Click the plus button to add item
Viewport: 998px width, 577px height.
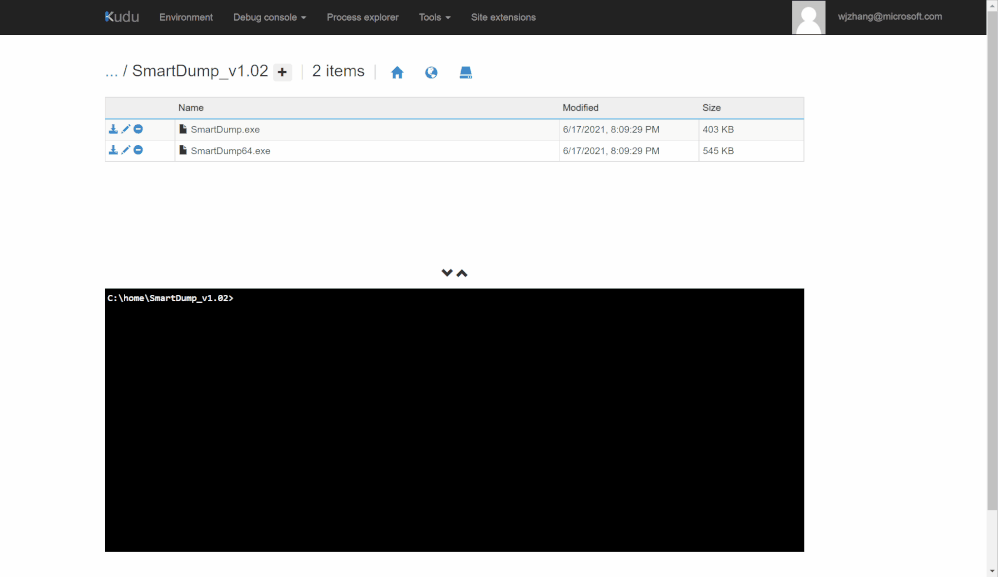pos(282,72)
